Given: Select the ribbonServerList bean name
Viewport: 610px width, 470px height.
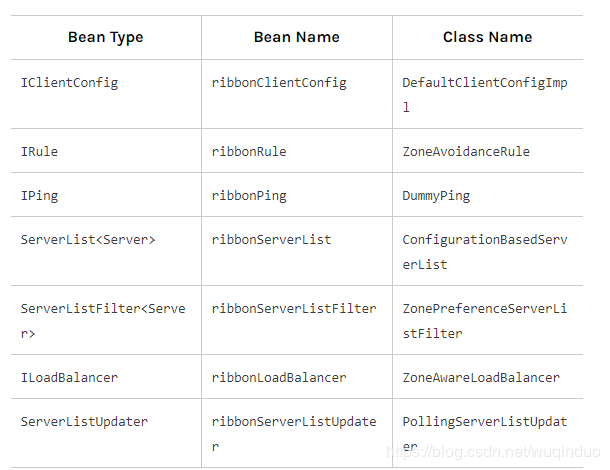Looking at the screenshot, I should 271,240.
